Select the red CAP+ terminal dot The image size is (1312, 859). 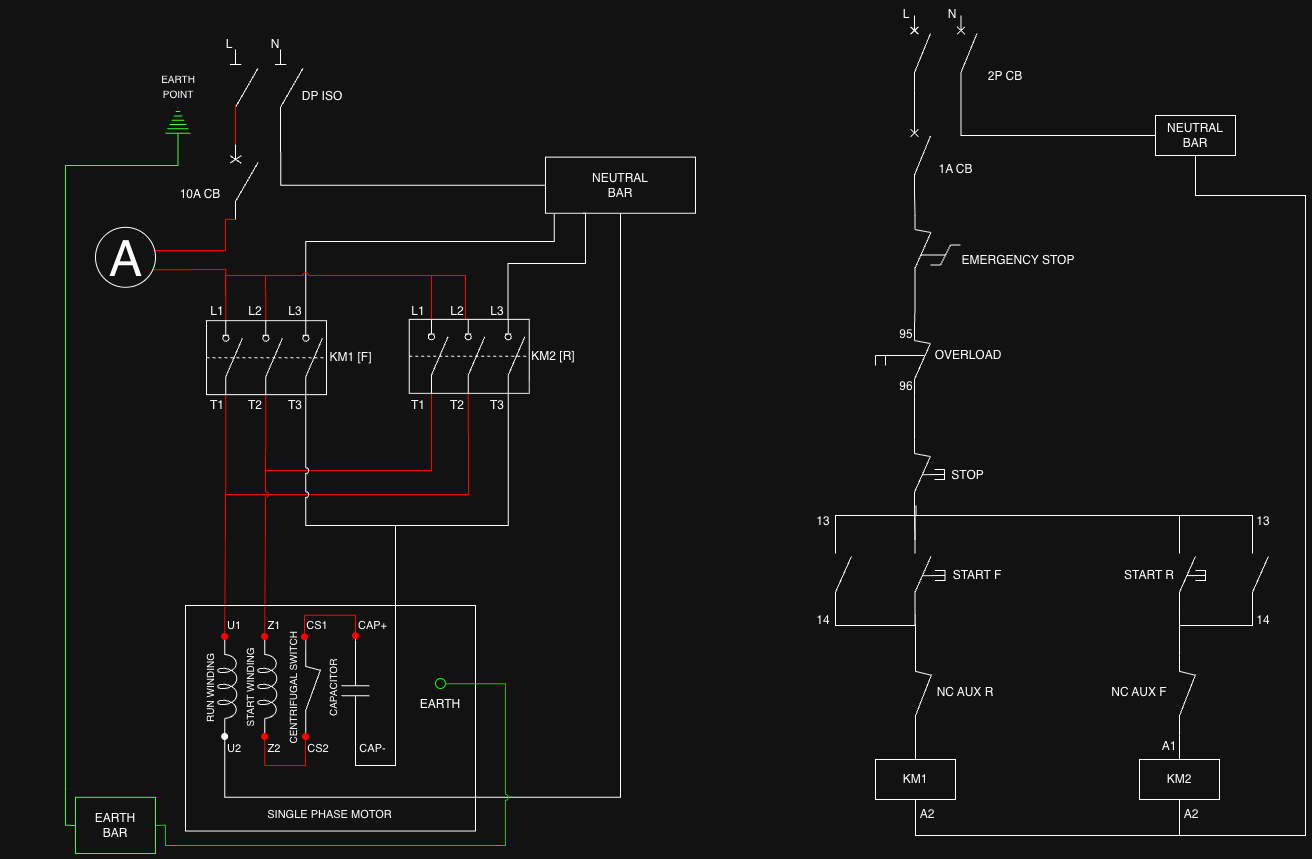(355, 636)
